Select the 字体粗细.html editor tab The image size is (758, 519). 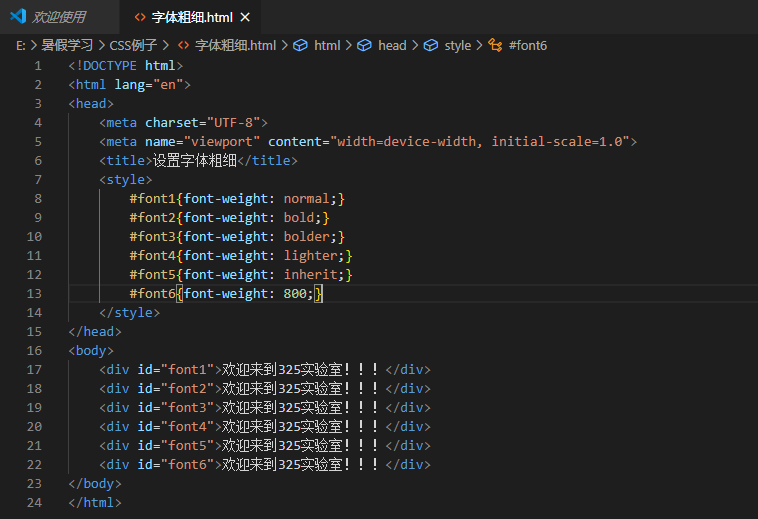tap(192, 17)
